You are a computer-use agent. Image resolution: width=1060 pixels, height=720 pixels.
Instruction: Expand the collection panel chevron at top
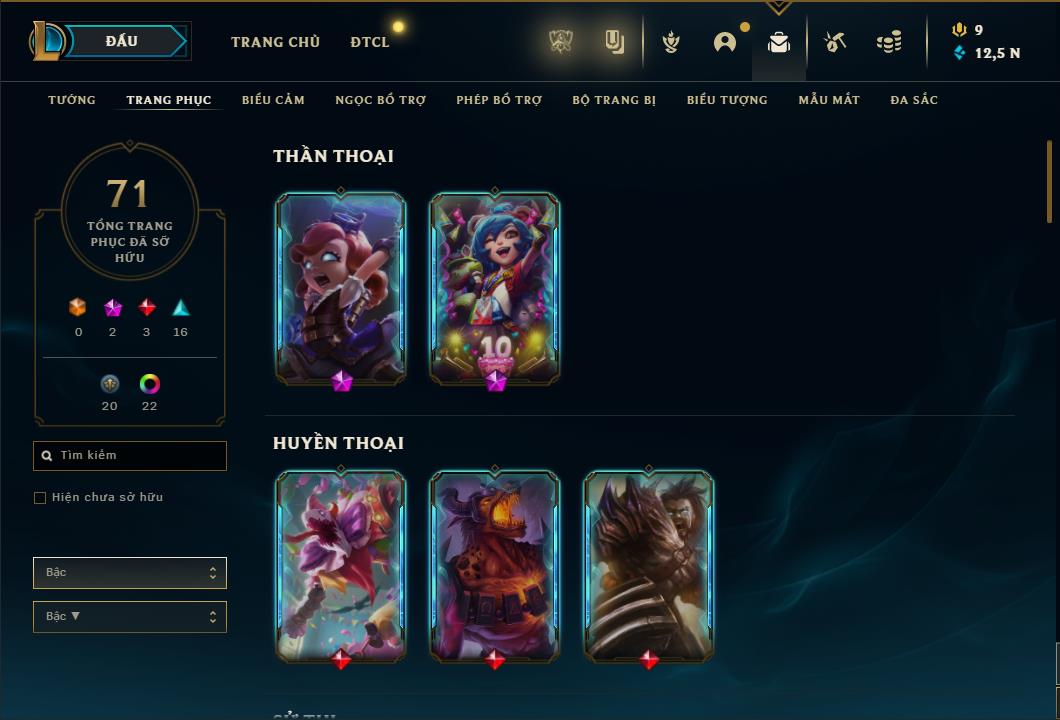tap(779, 7)
